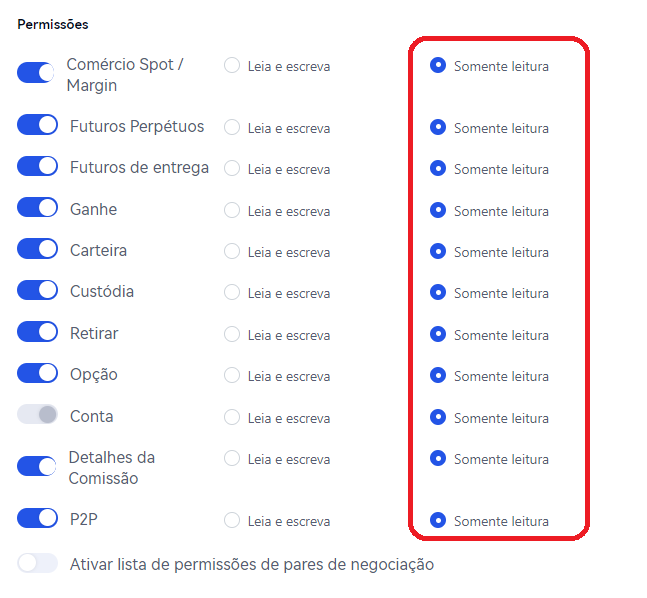647x598 pixels.
Task: Switch off the P2P permission toggle
Action: tap(37, 518)
